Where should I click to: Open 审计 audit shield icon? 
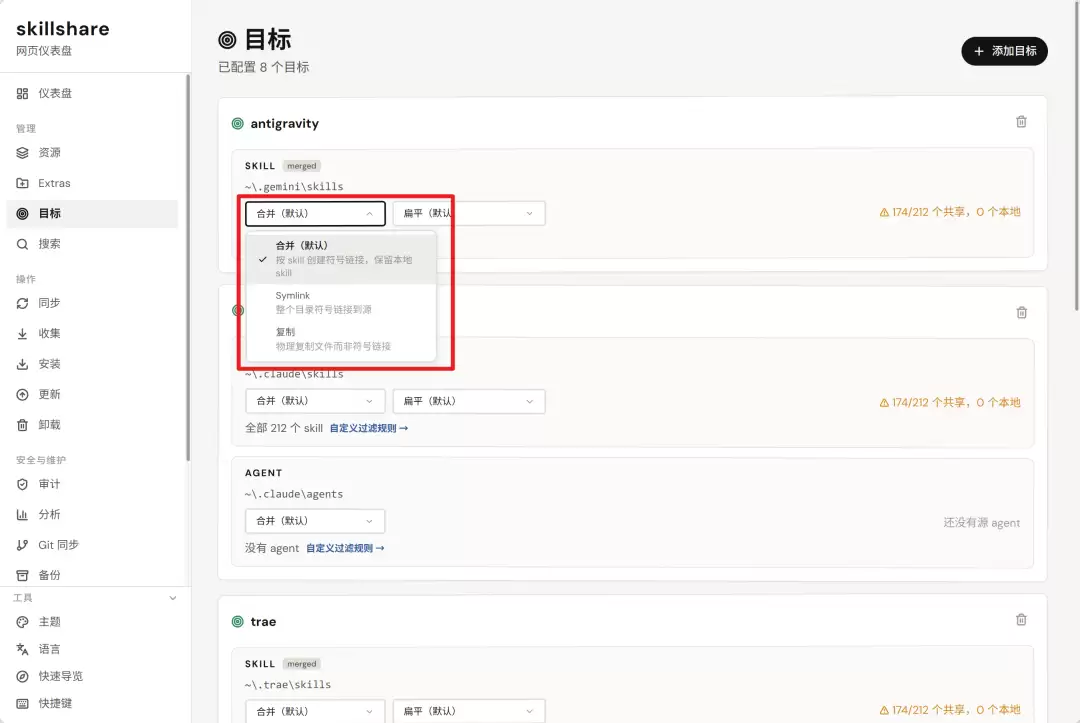click(22, 484)
